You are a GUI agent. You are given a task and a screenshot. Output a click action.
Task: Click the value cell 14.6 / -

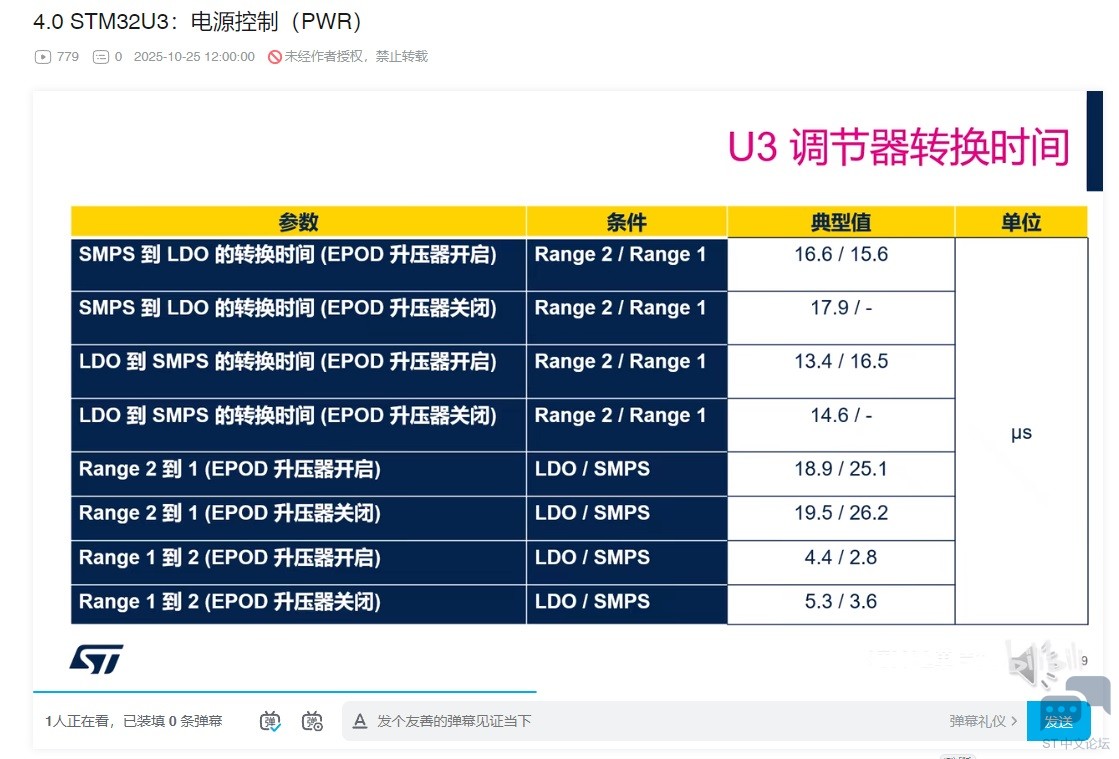tap(841, 424)
